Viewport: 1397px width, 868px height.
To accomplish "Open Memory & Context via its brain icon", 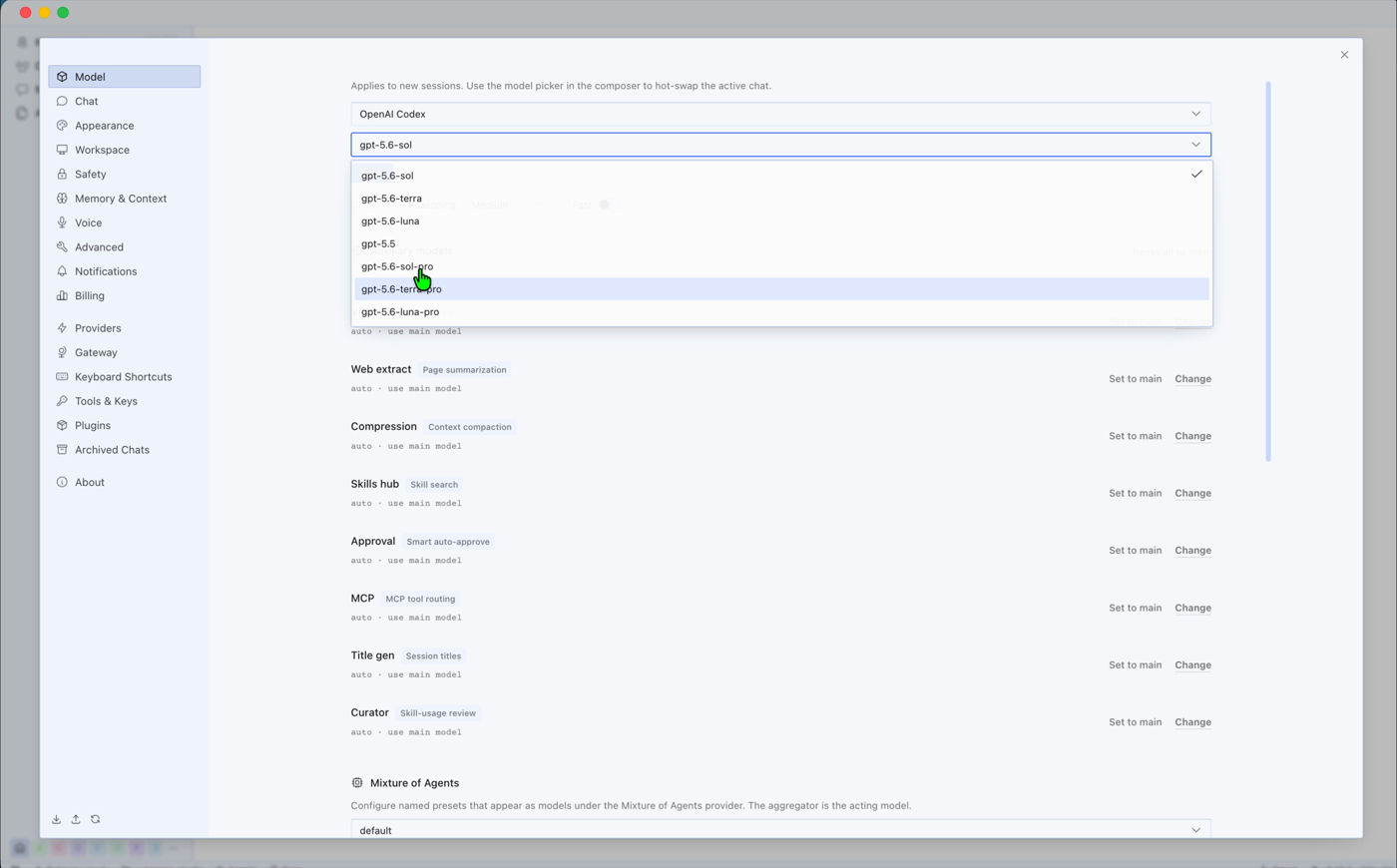I will (x=62, y=199).
